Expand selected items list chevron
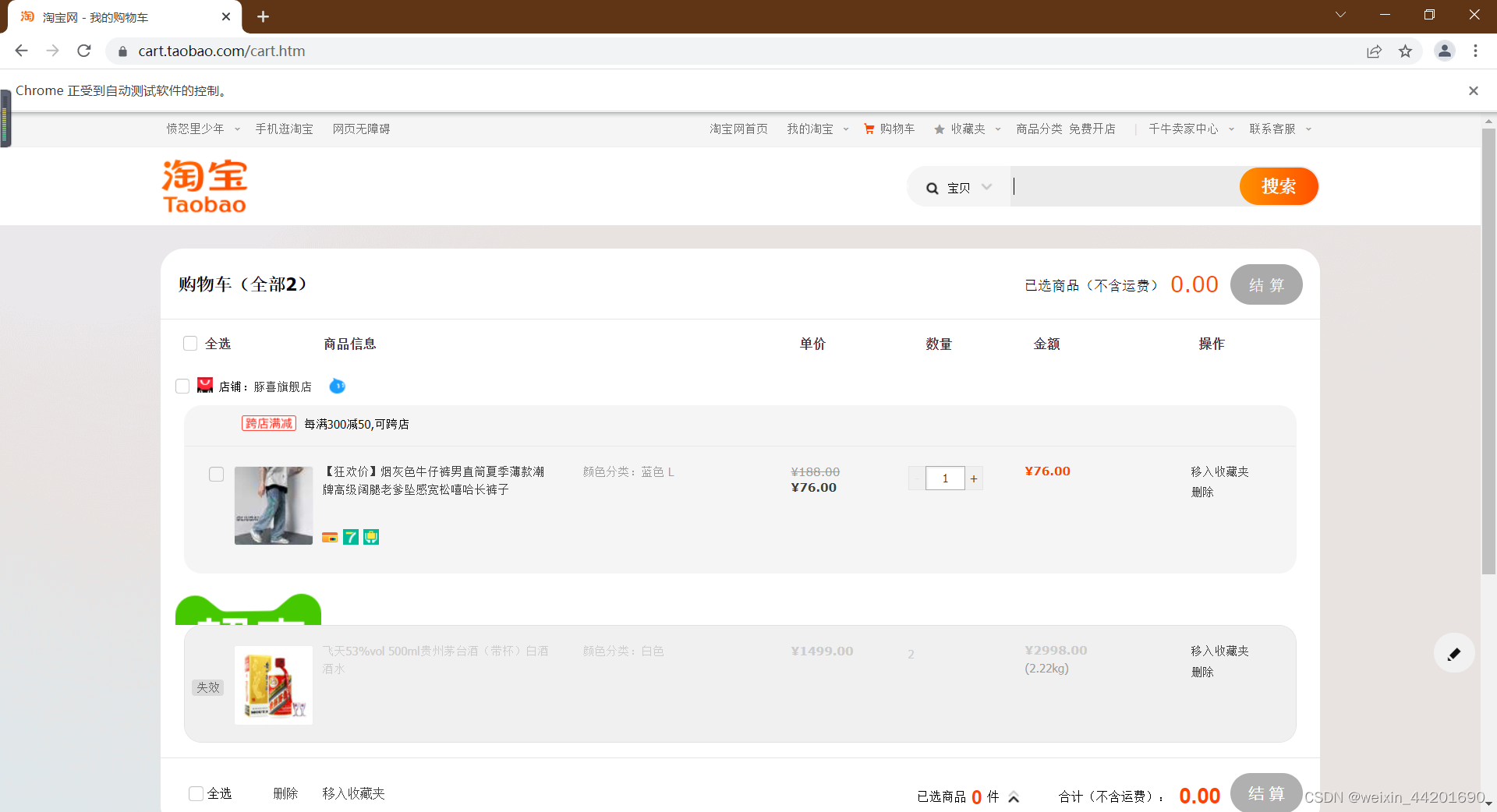Viewport: 1497px width, 812px height. [x=1014, y=796]
